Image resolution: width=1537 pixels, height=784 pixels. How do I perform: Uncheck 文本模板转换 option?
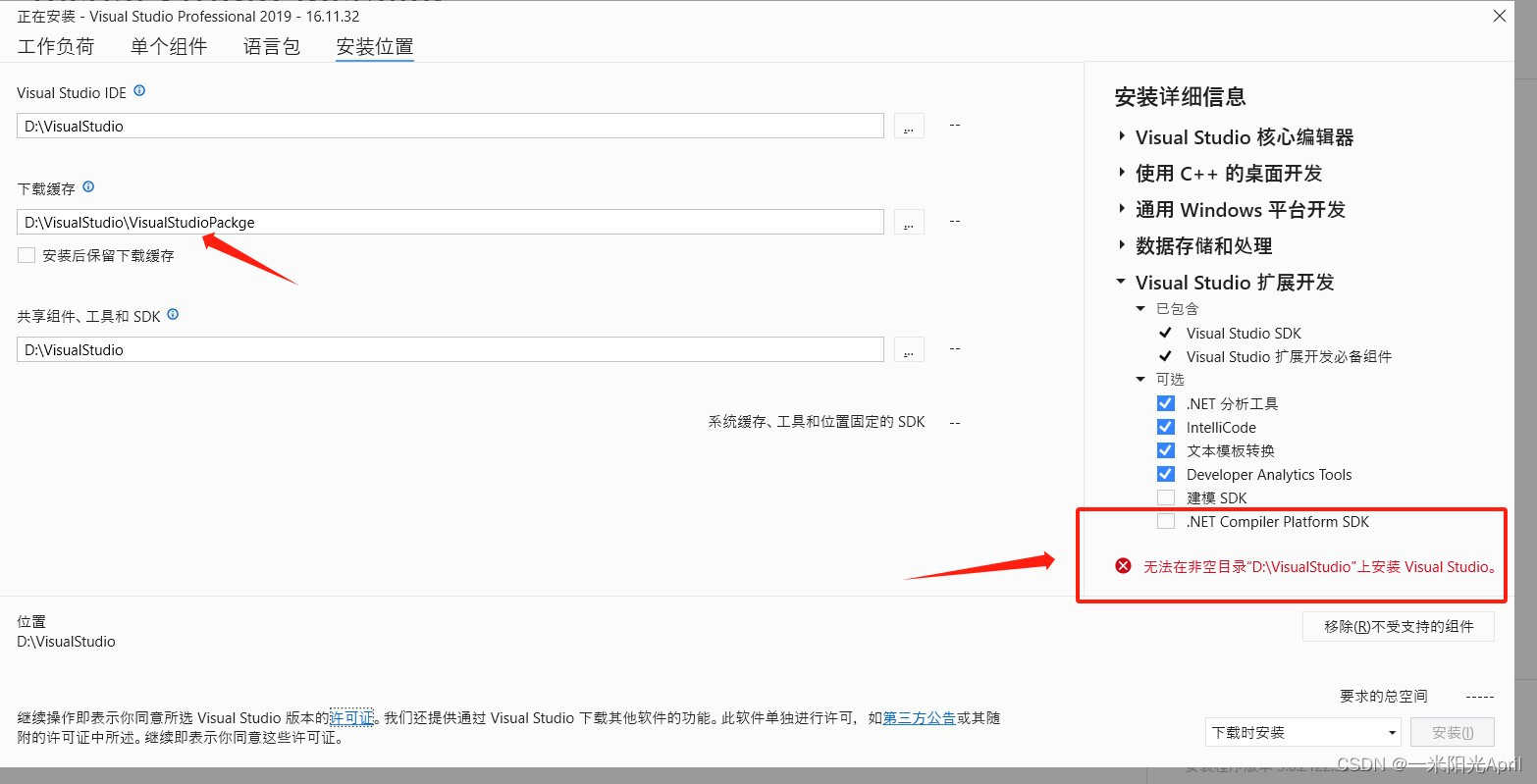pyautogui.click(x=1166, y=450)
